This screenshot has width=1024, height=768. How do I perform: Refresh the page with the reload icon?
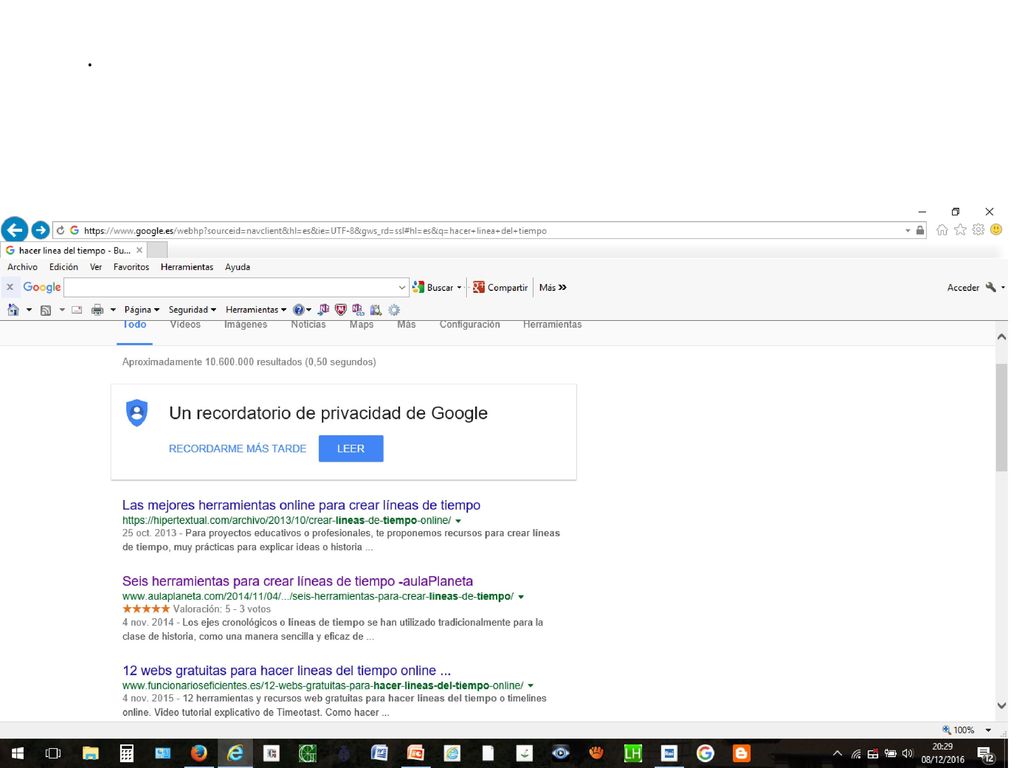60,231
